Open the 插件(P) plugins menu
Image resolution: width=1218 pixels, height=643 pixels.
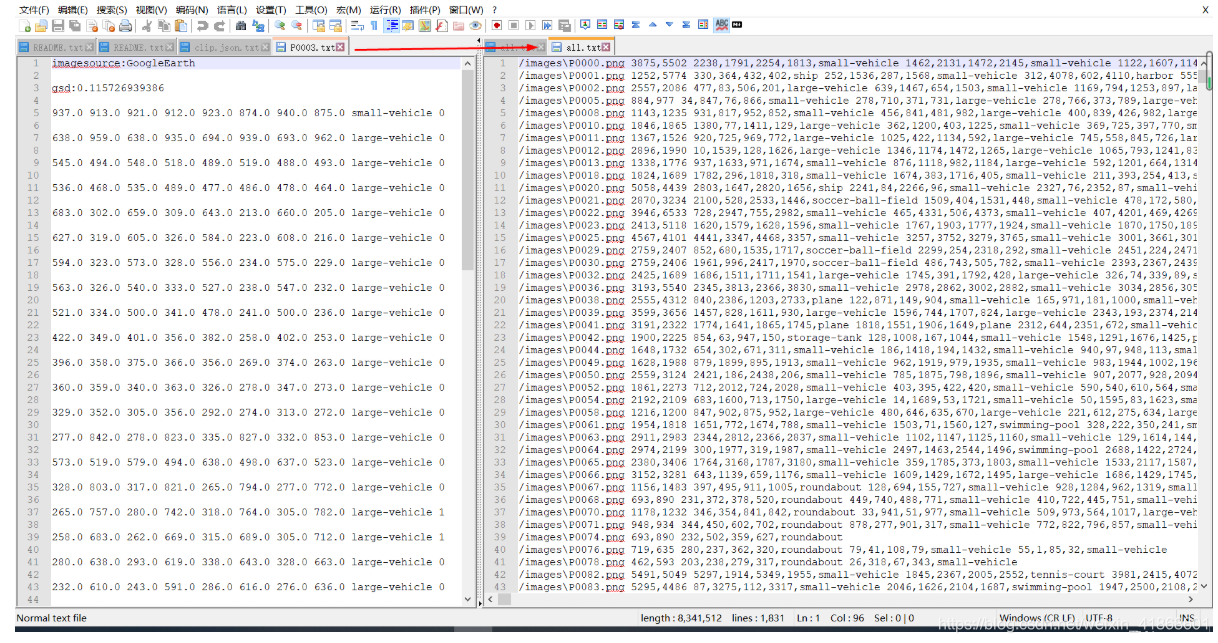tap(425, 10)
